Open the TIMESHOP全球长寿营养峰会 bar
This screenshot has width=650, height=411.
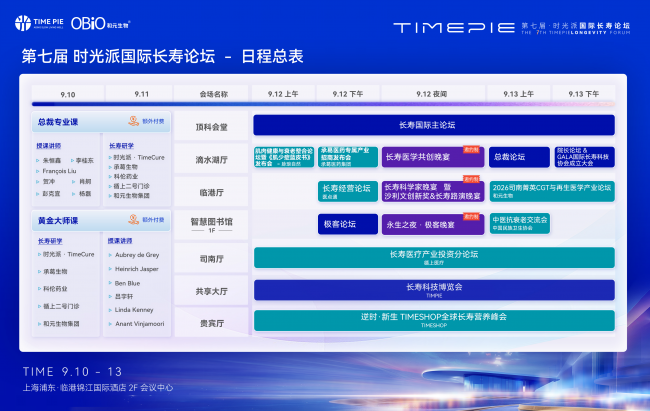434,321
